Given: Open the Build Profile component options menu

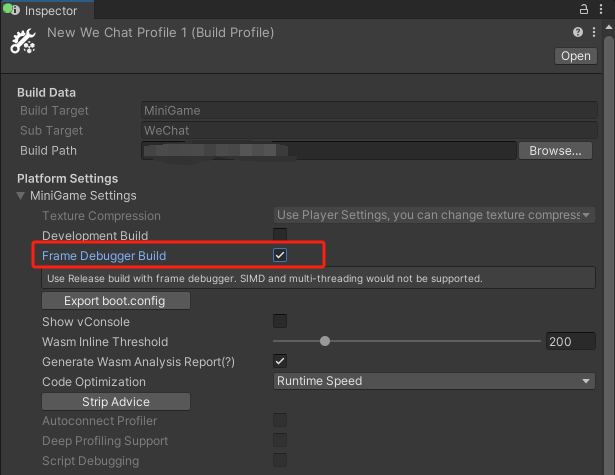Looking at the screenshot, I should tap(592, 33).
